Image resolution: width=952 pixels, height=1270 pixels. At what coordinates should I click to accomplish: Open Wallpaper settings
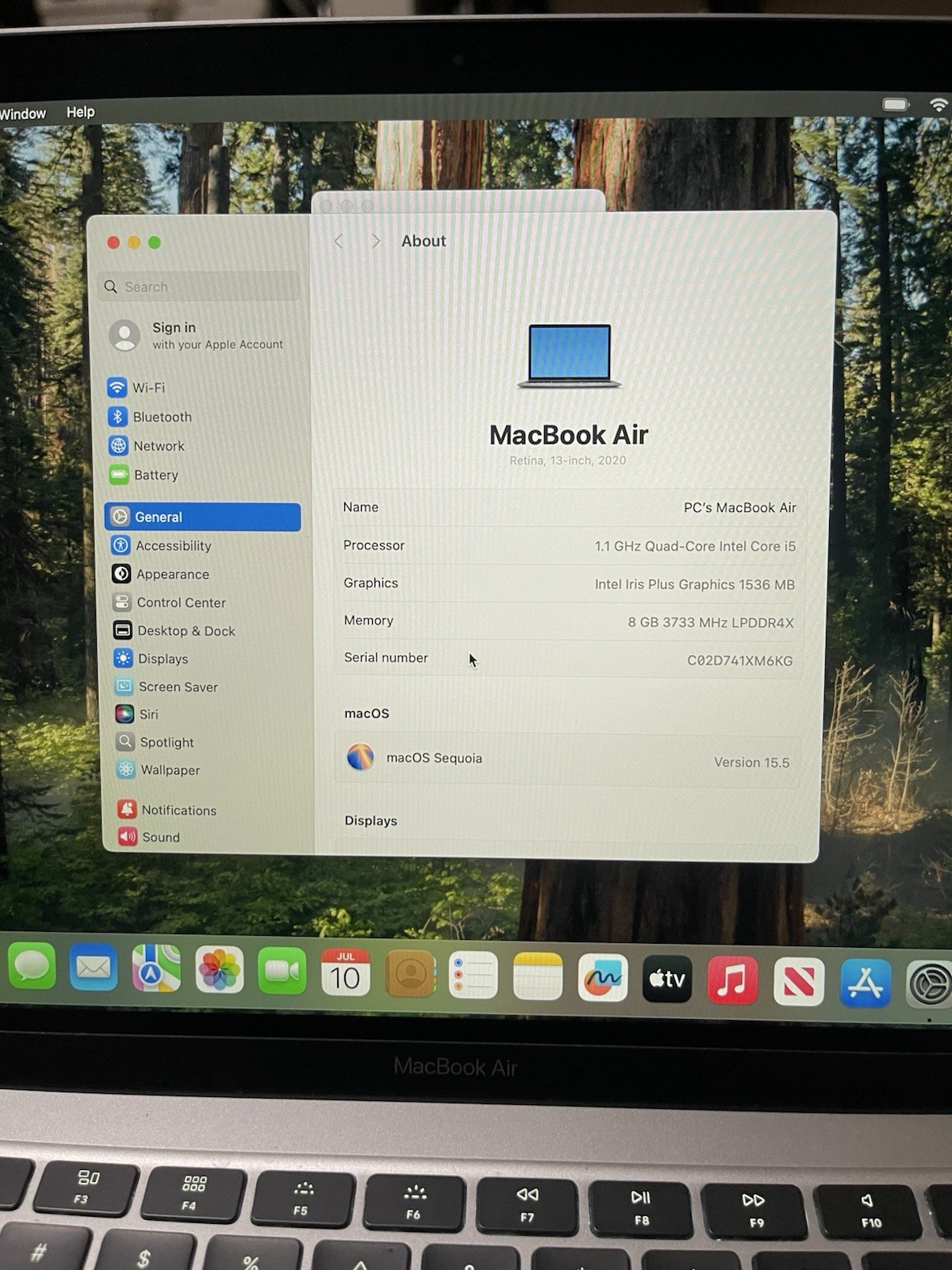coord(158,769)
